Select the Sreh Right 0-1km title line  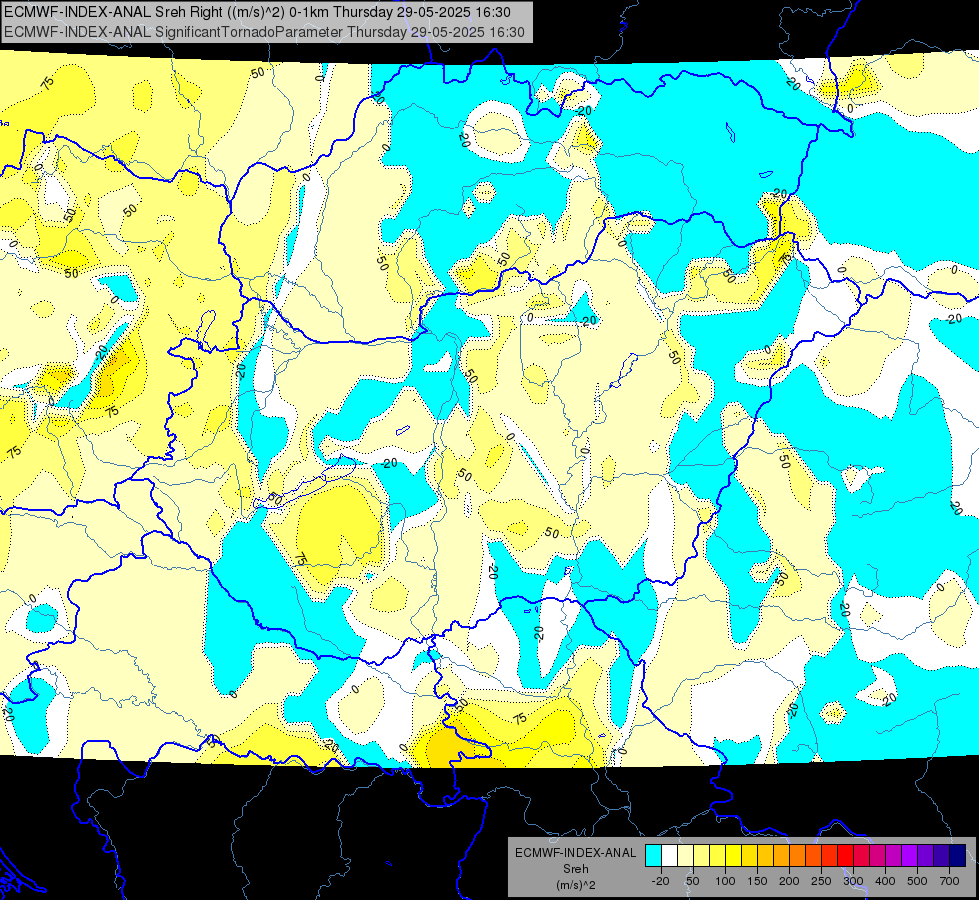tap(257, 12)
